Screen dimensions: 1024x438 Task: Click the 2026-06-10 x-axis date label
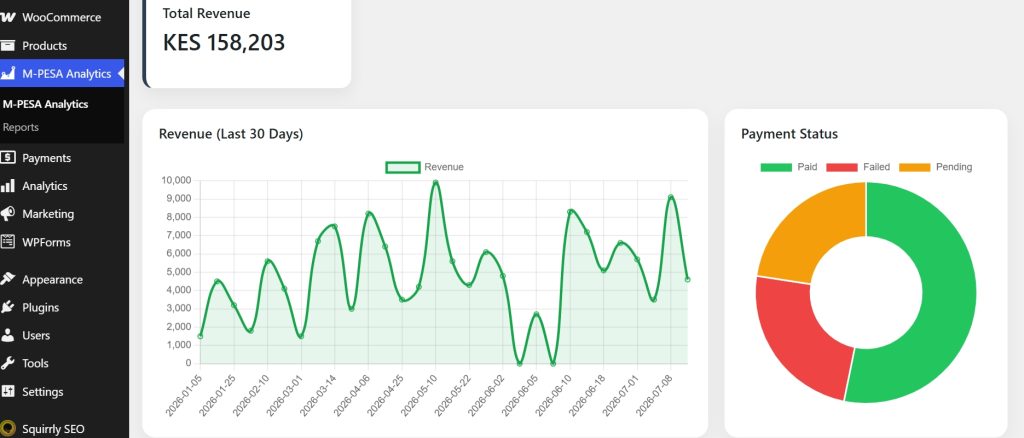point(553,394)
